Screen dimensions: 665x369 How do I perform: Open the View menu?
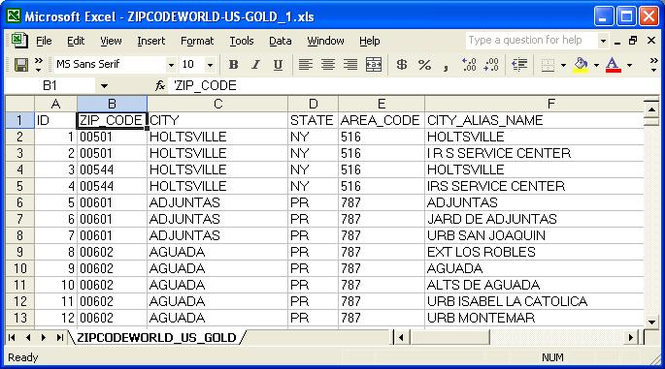[x=111, y=41]
